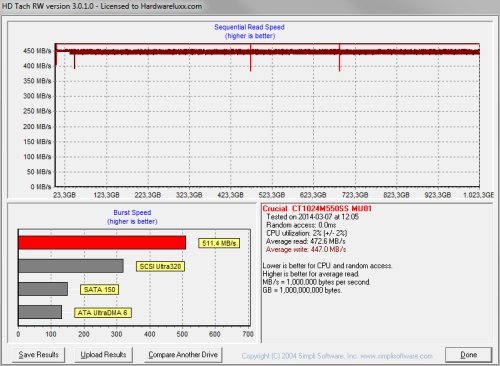Click the Done button
The height and width of the screenshot is (366, 500).
pyautogui.click(x=468, y=355)
